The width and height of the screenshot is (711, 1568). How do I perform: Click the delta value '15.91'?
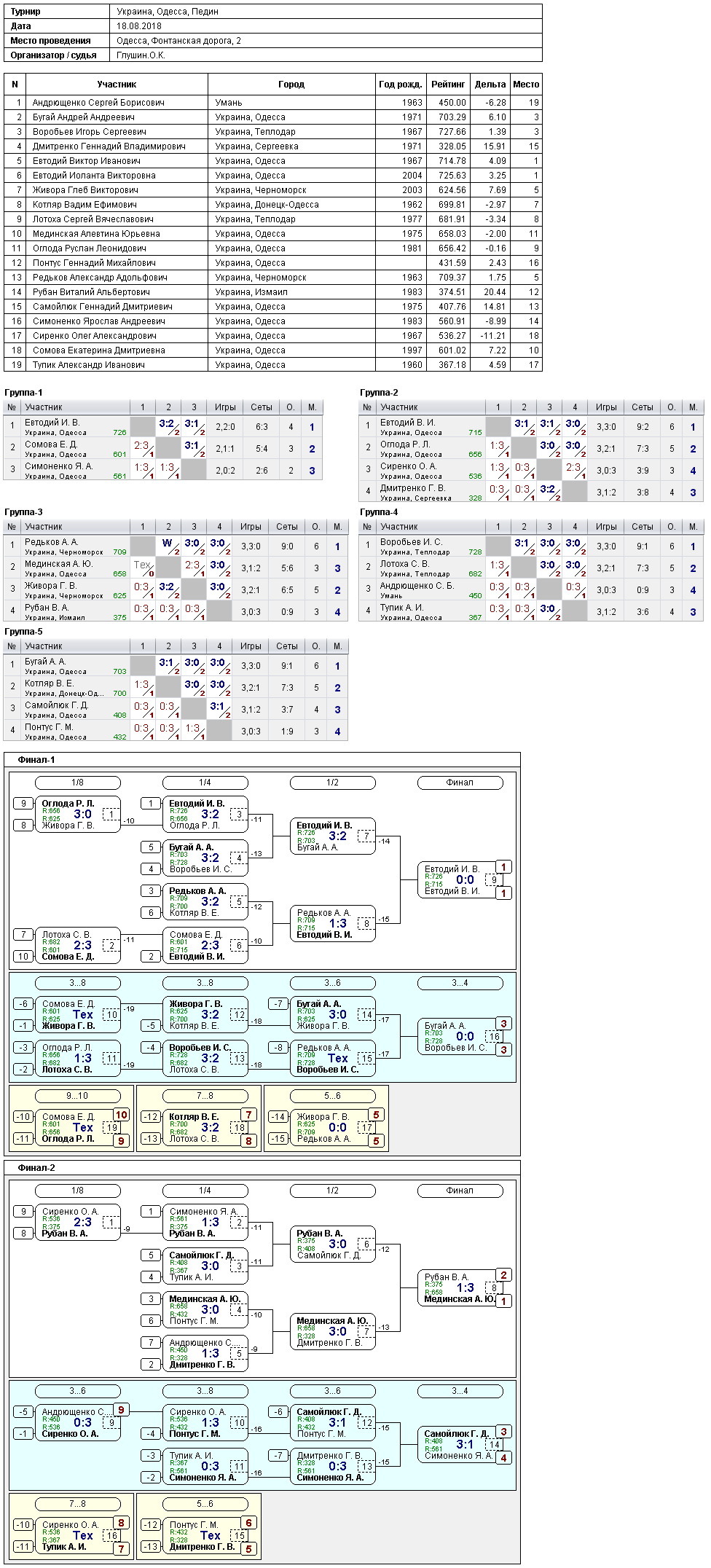click(495, 146)
